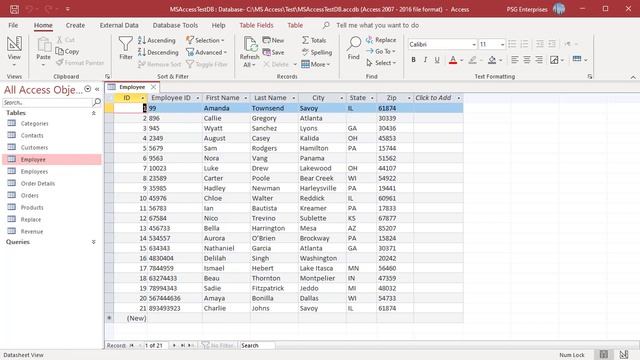Toggle Bold formatting
Screen dimensions: 640x360
[413, 60]
